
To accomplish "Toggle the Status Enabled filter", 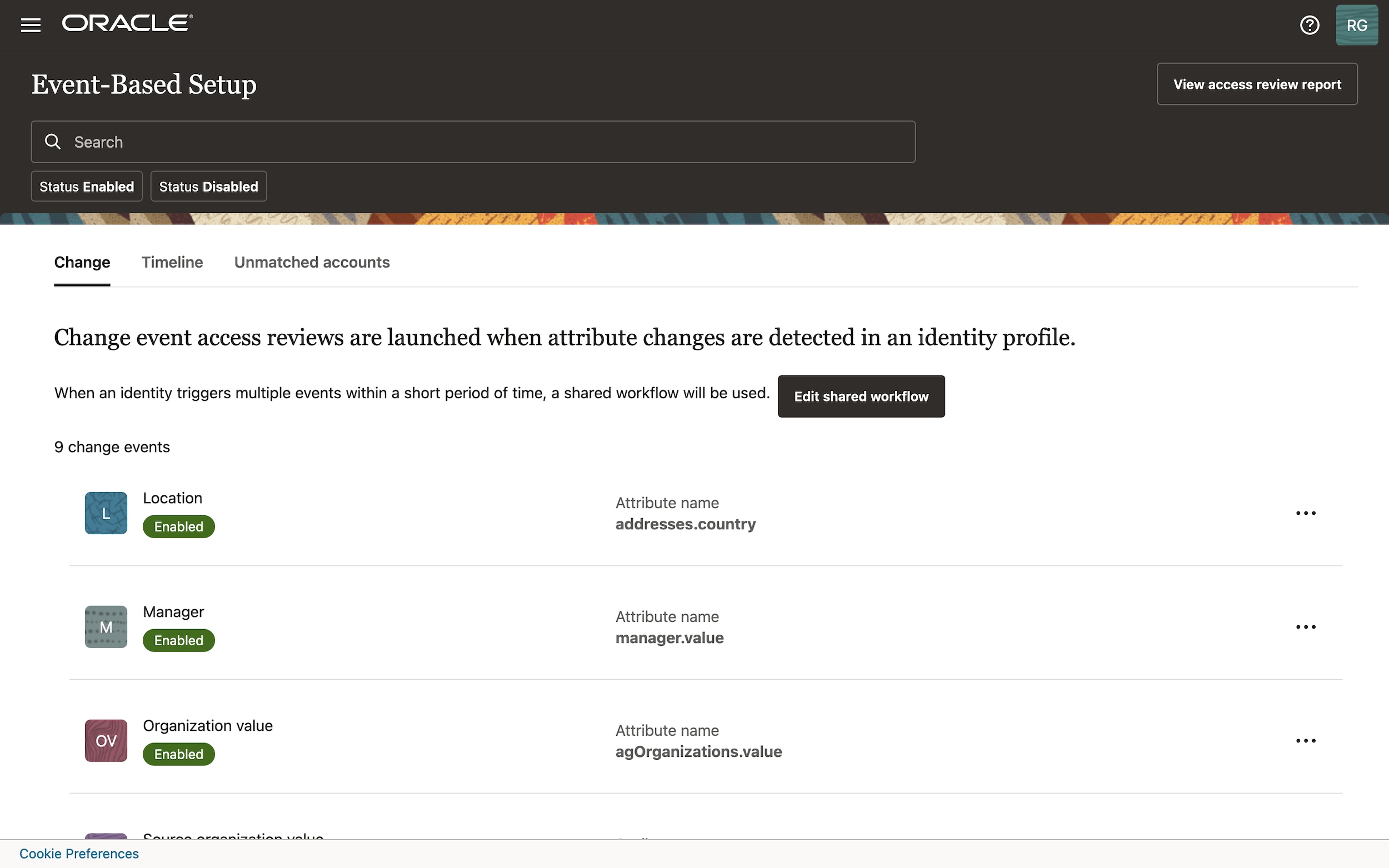I will pyautogui.click(x=86, y=186).
